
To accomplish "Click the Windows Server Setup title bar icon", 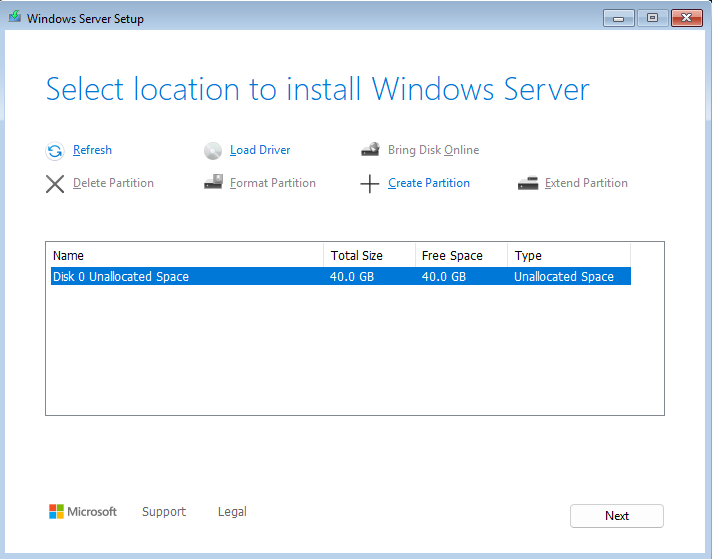I will tap(15, 18).
